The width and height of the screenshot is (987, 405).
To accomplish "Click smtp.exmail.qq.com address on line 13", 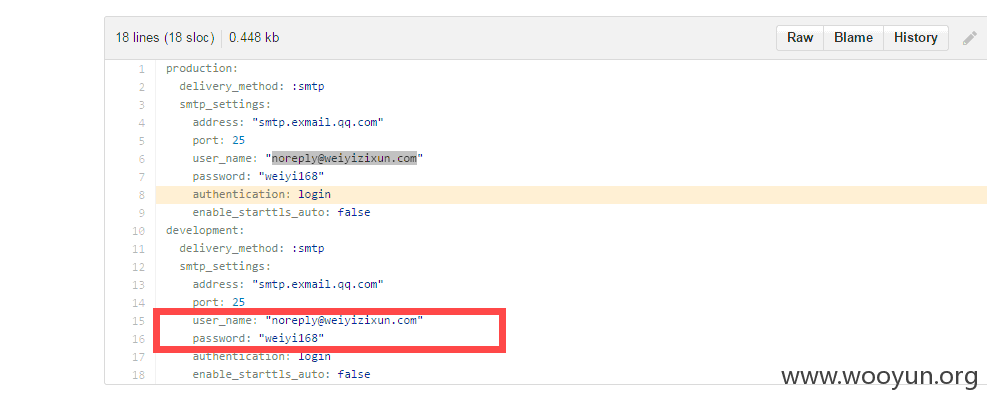I will tap(318, 285).
